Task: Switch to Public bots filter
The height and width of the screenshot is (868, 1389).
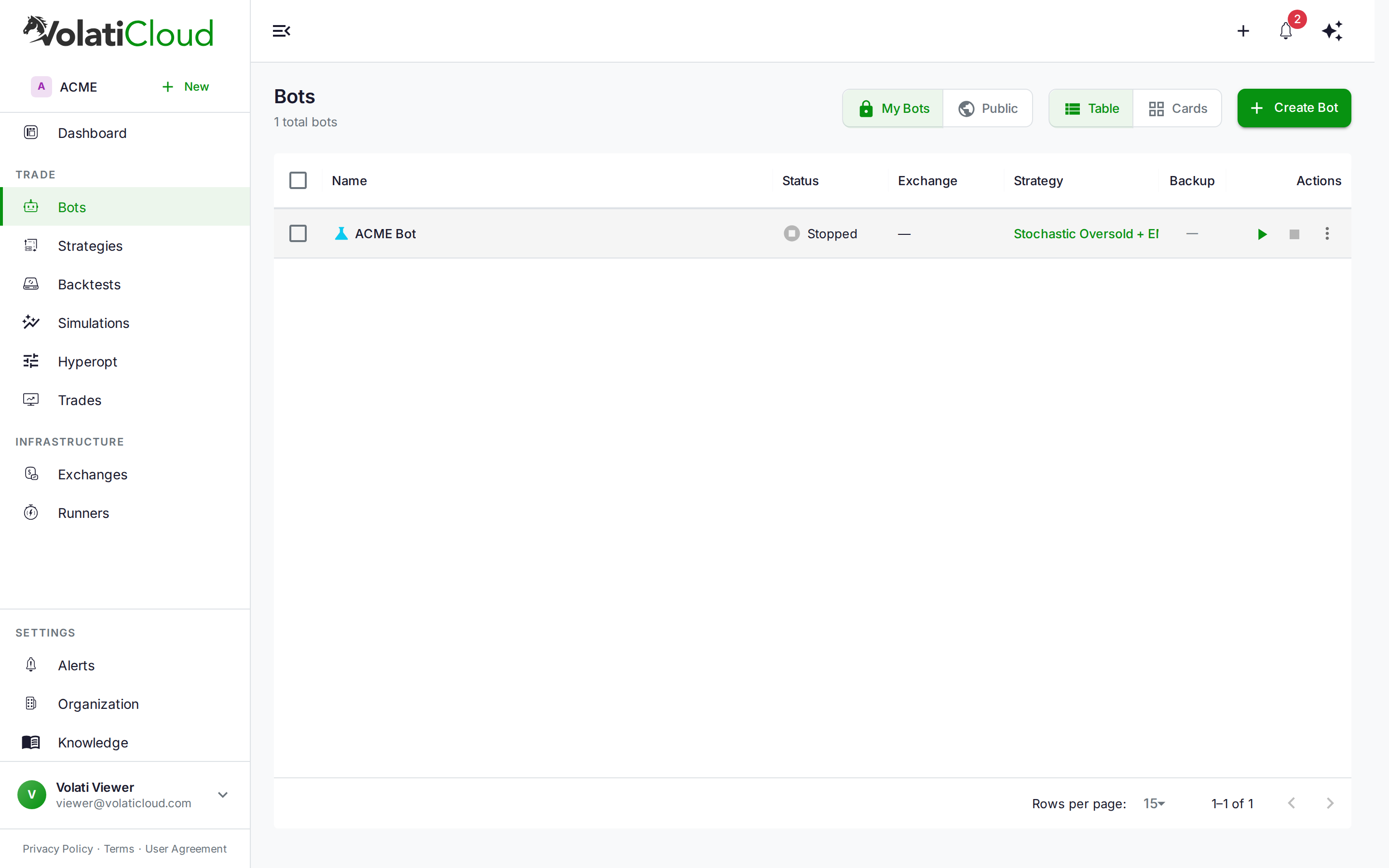Action: 987,108
